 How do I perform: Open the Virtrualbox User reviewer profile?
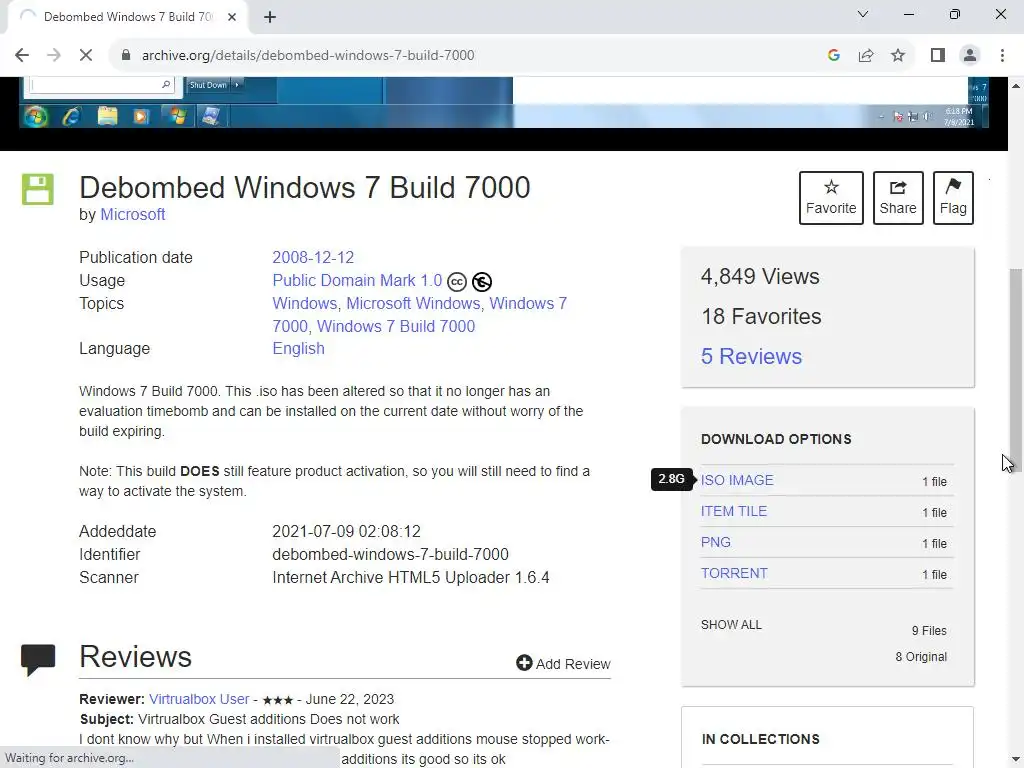(x=199, y=699)
